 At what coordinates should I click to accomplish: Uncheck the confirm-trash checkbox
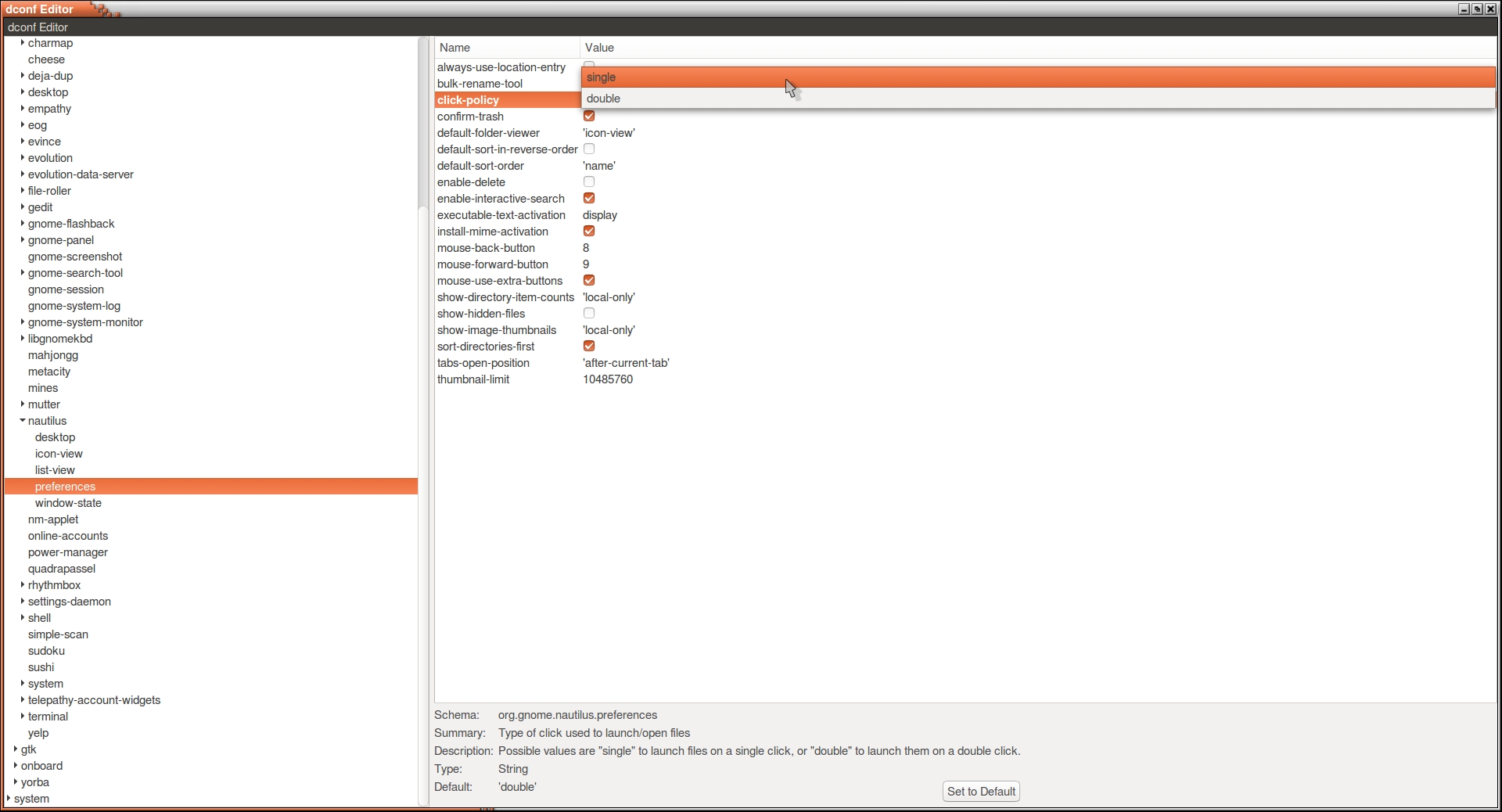[x=589, y=117]
